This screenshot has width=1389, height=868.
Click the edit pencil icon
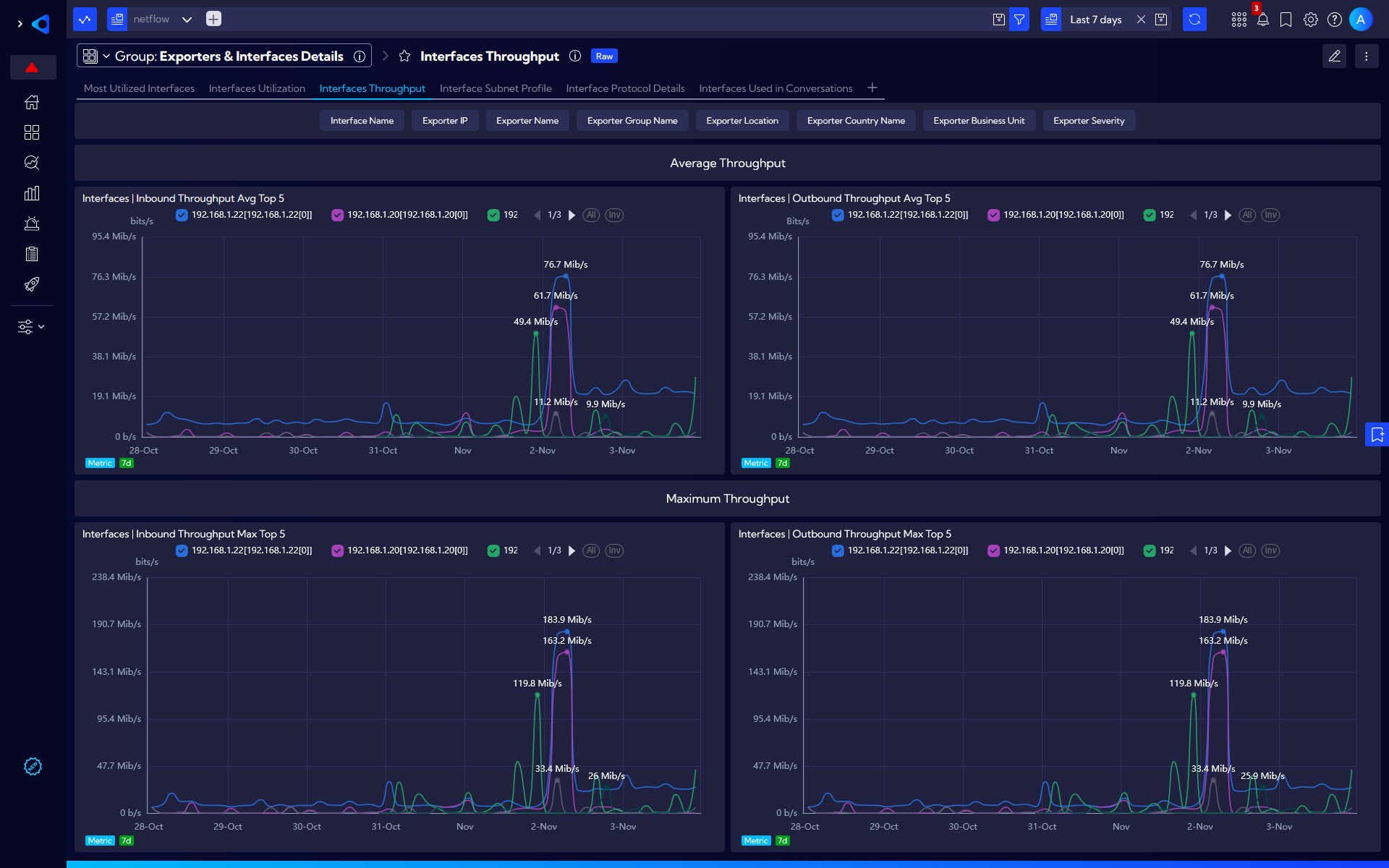click(1335, 56)
